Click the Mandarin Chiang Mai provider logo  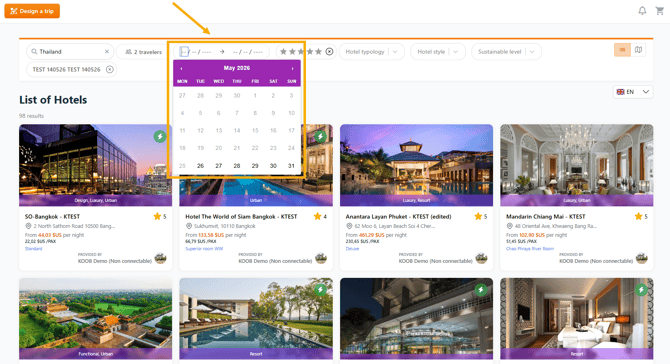[x=642, y=258]
